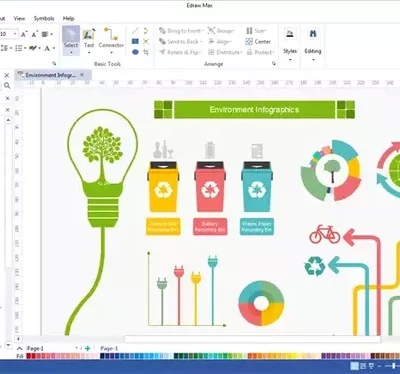Open the Editing binoculars menu
The height and width of the screenshot is (374, 400).
[x=313, y=45]
